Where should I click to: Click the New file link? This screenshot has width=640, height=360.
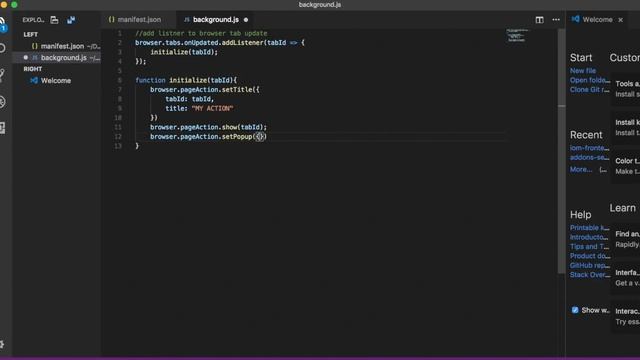click(582, 71)
